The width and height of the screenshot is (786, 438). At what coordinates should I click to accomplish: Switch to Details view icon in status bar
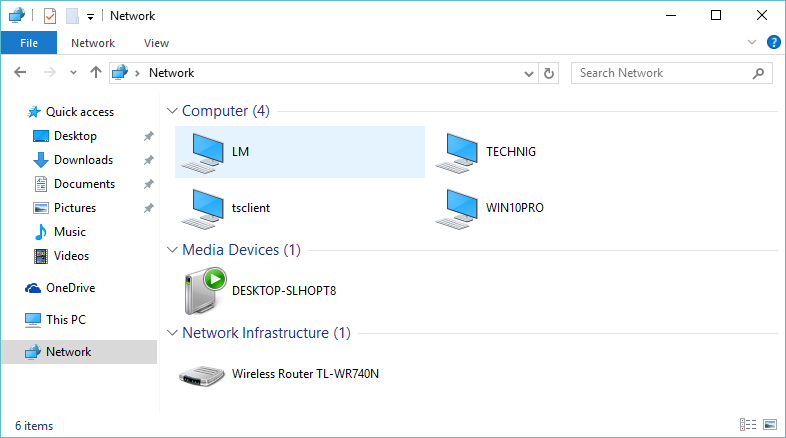click(748, 424)
